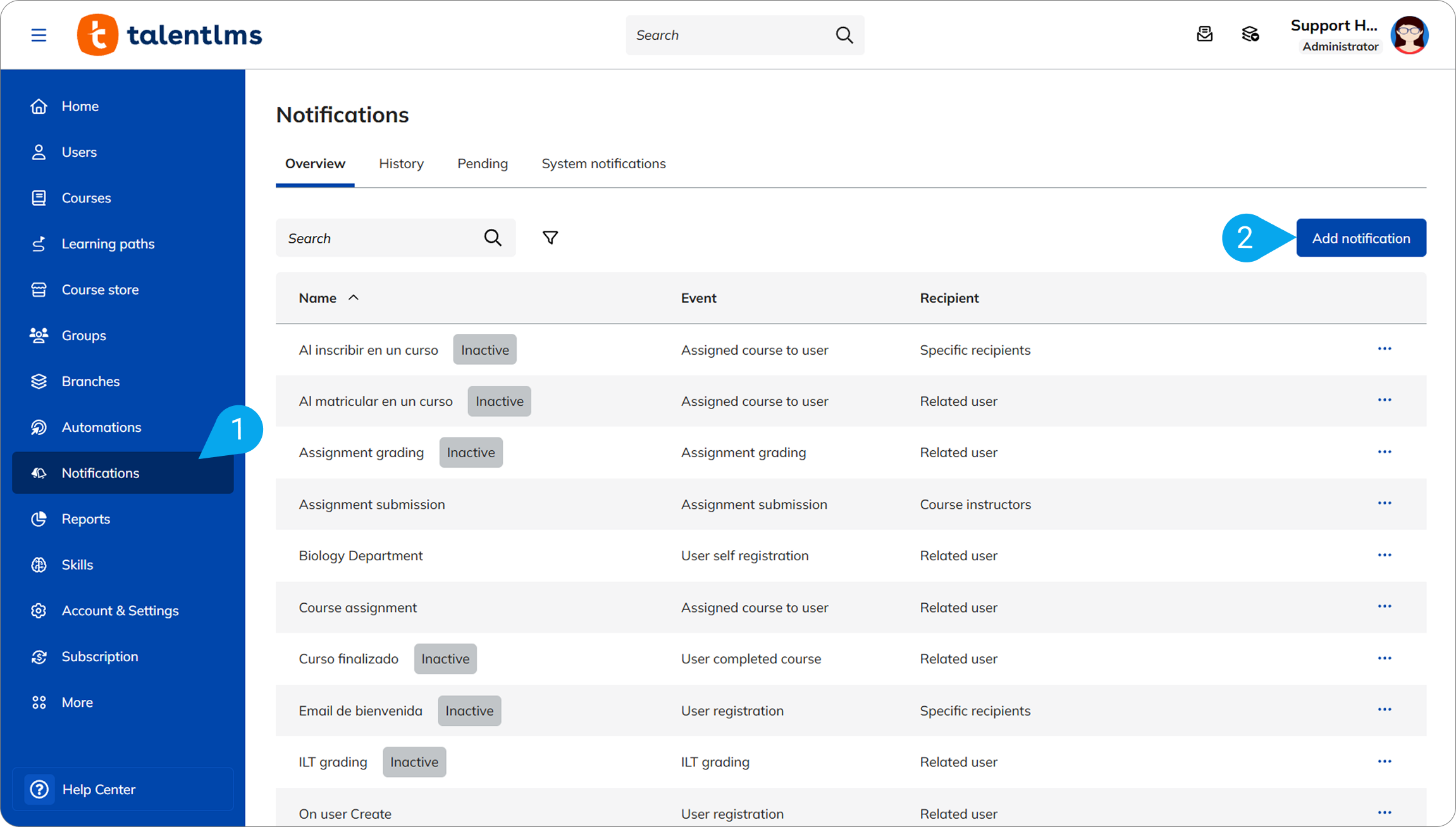Open the Skills section in sidebar

click(x=77, y=565)
